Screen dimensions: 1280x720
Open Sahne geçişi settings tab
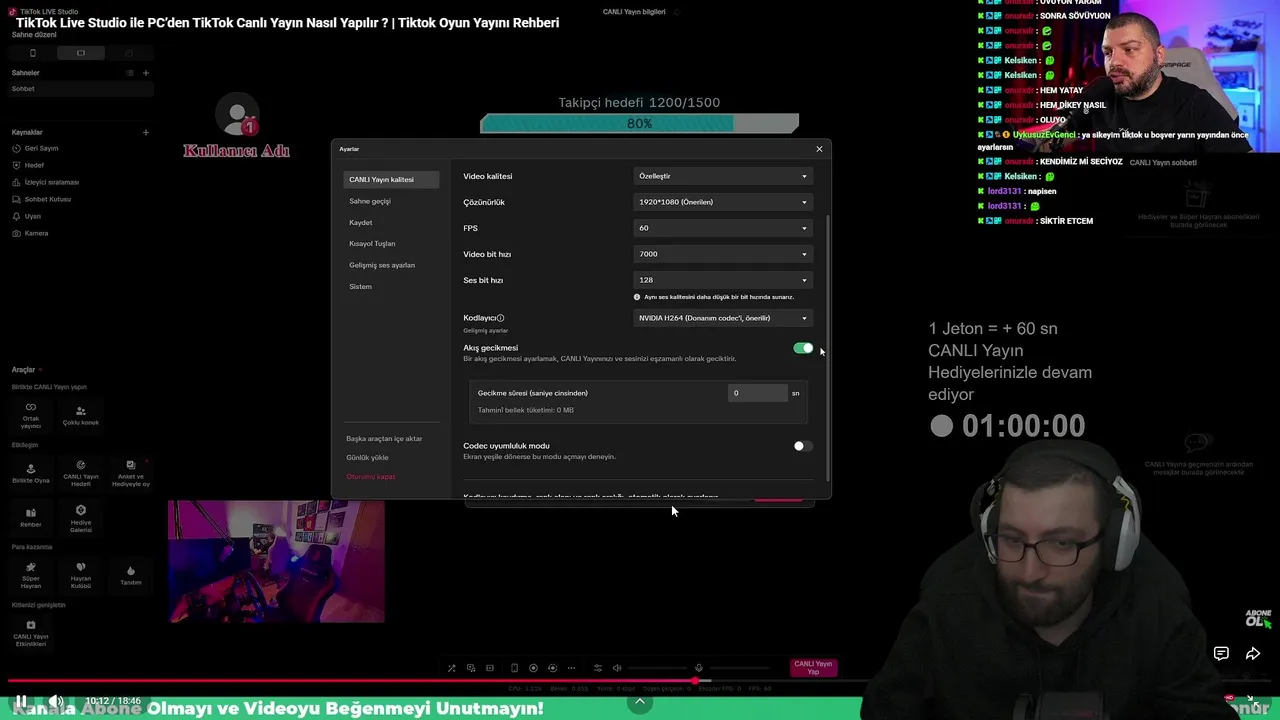tap(370, 201)
